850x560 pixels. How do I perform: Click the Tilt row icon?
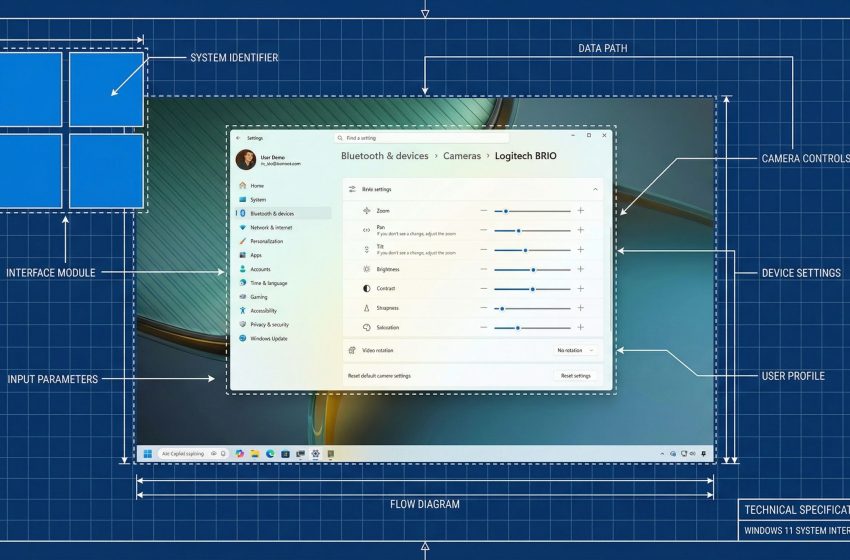(366, 249)
